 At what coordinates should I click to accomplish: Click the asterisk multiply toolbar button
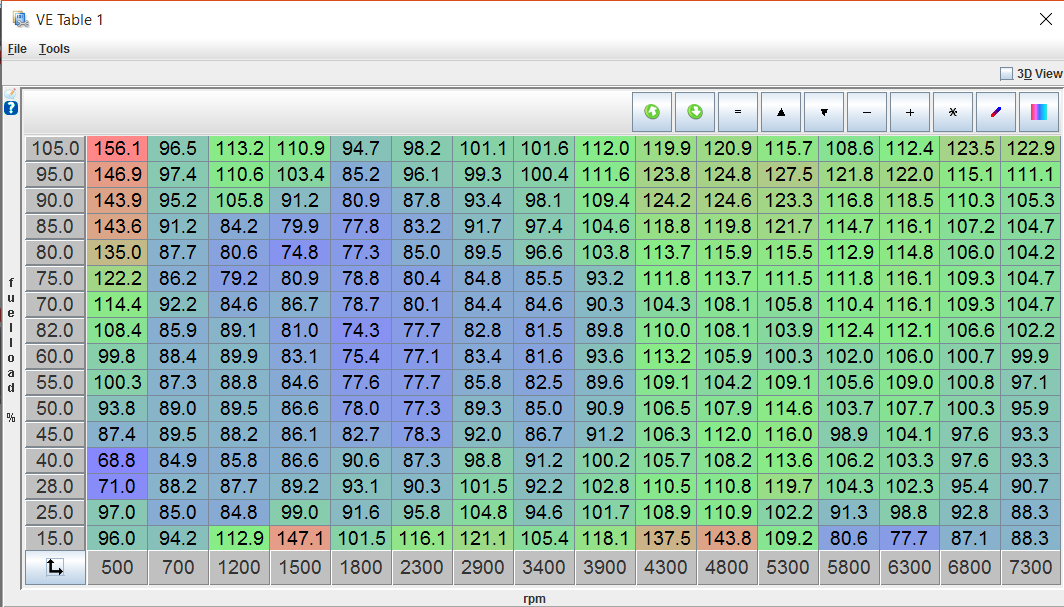pos(953,112)
